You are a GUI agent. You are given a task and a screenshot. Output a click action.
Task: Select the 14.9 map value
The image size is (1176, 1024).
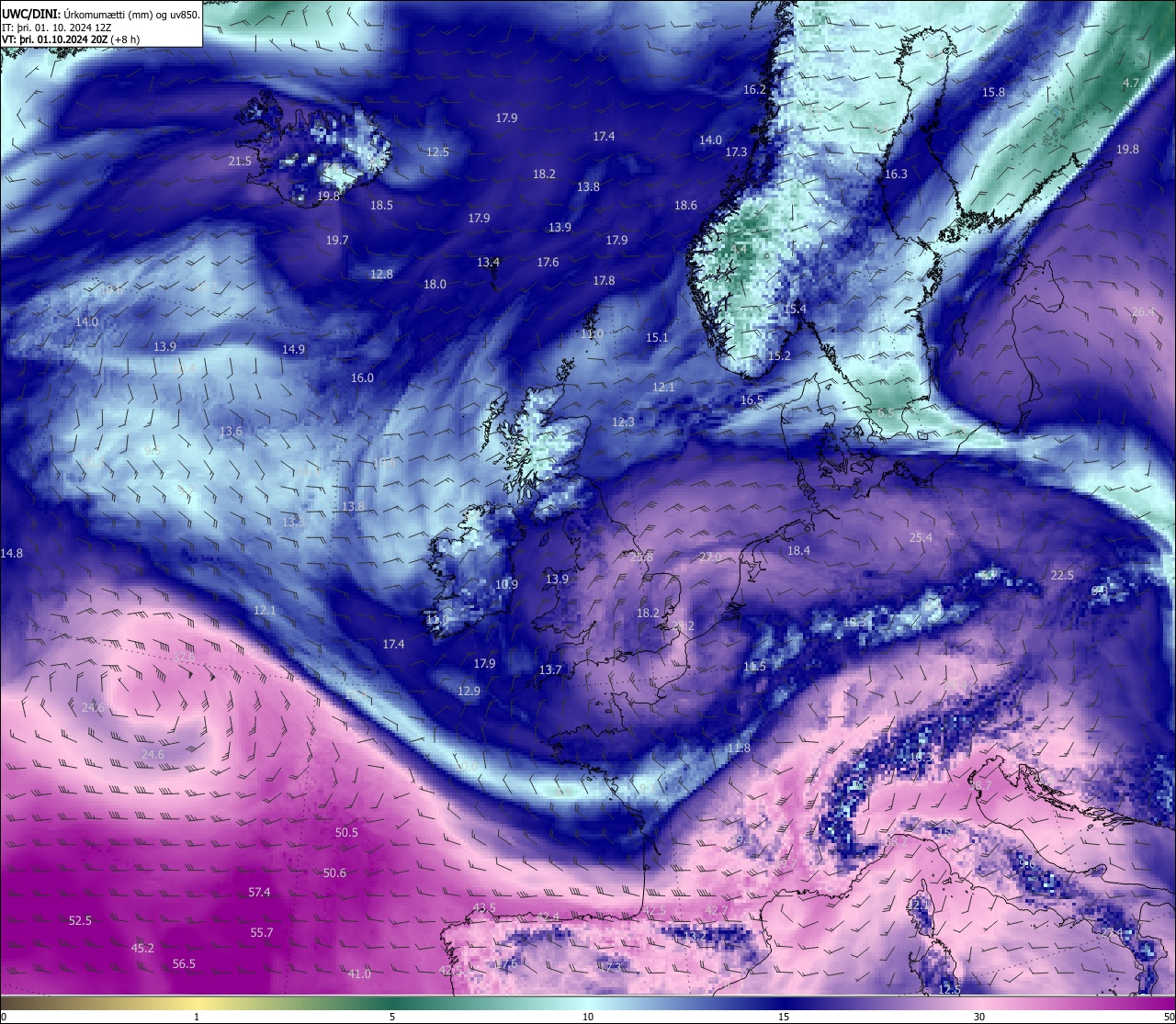[x=293, y=350]
